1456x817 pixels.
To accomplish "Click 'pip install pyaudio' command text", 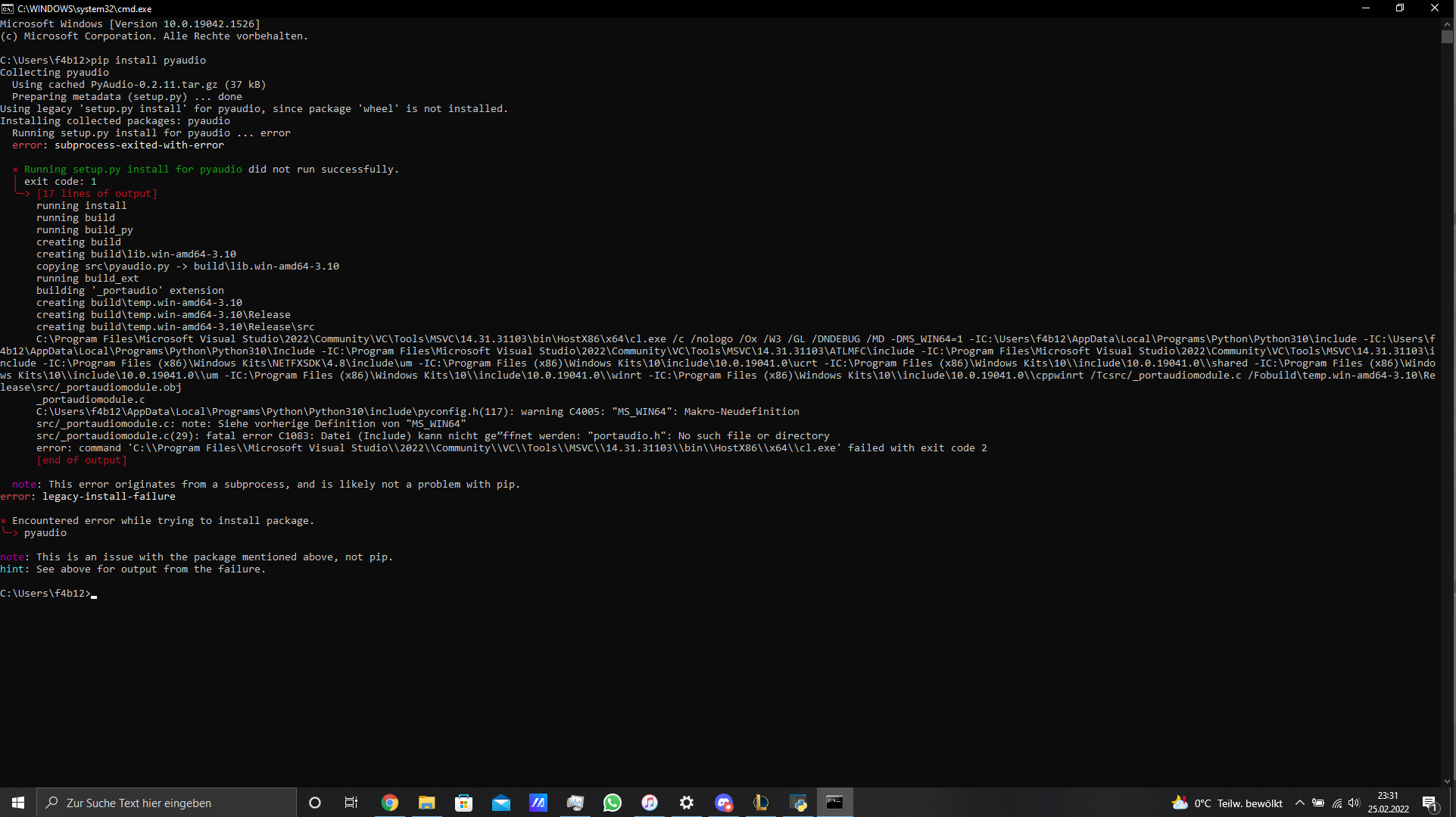I will click(148, 60).
